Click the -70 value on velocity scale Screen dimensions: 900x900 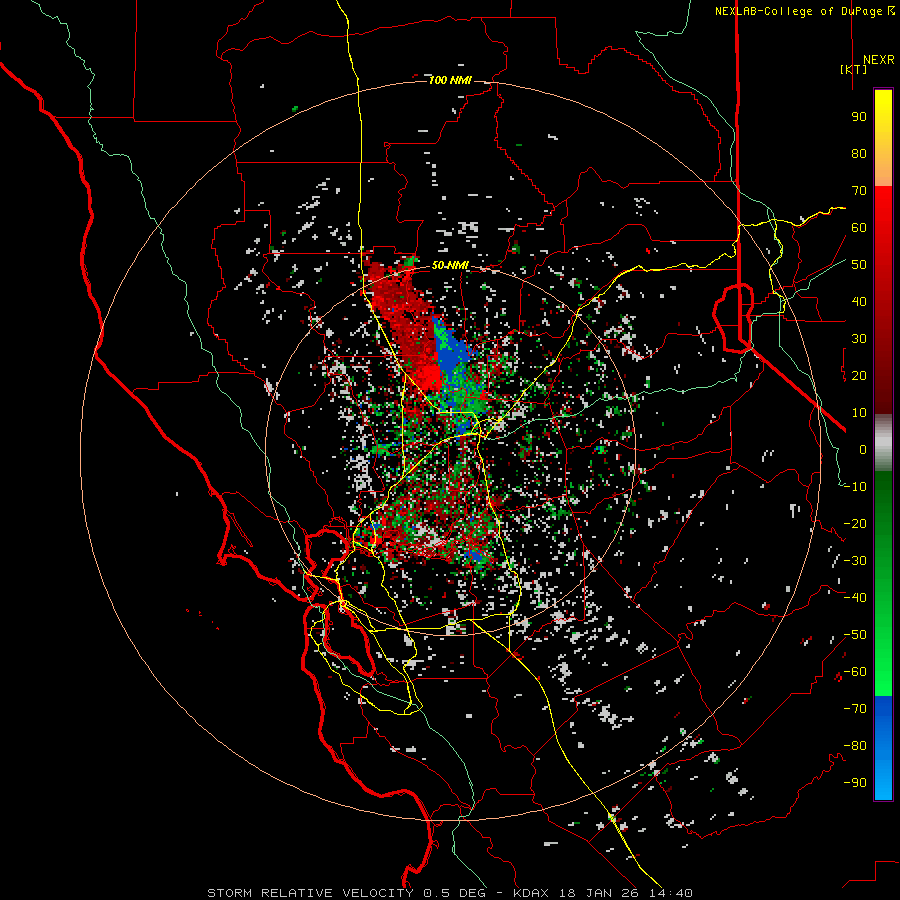(855, 709)
